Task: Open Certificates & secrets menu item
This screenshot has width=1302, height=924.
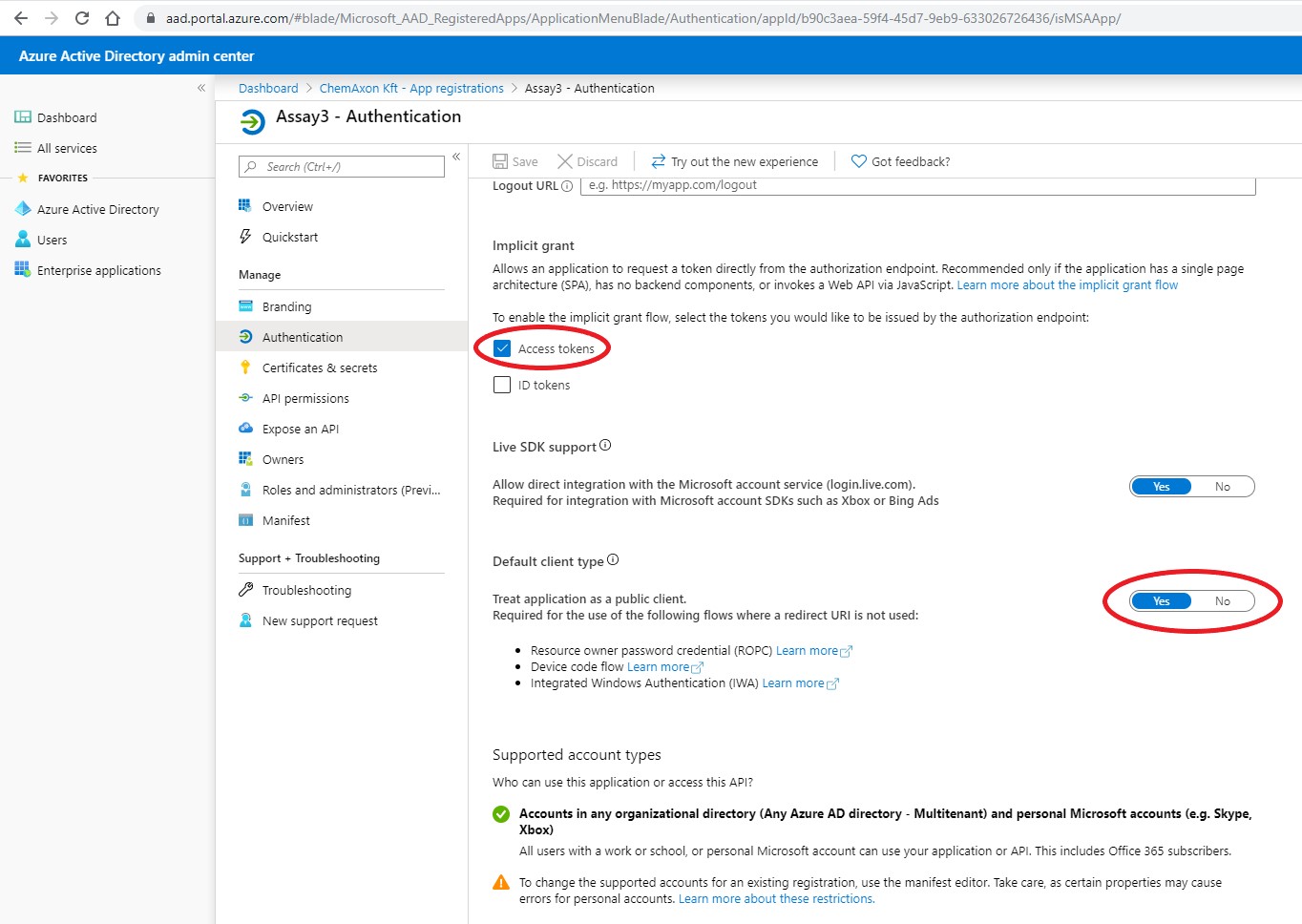Action: click(319, 367)
